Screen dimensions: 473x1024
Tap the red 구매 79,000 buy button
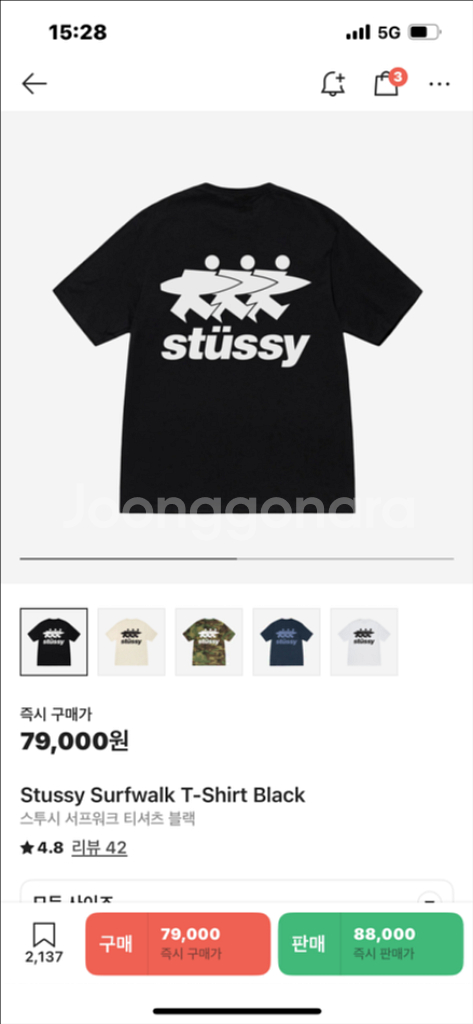[x=178, y=944]
